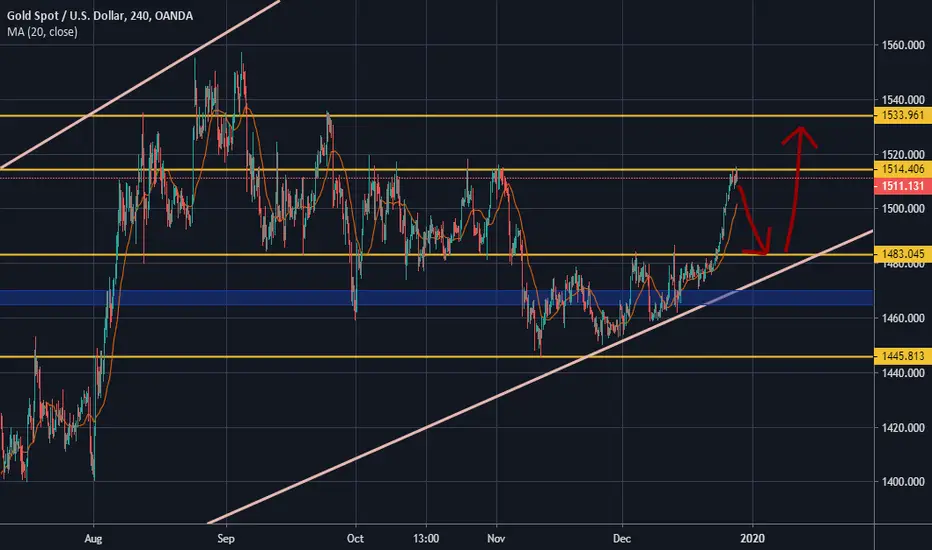Image resolution: width=932 pixels, height=550 pixels.
Task: Select the yellow horizontal line at 1533.961
Action: click(437, 116)
